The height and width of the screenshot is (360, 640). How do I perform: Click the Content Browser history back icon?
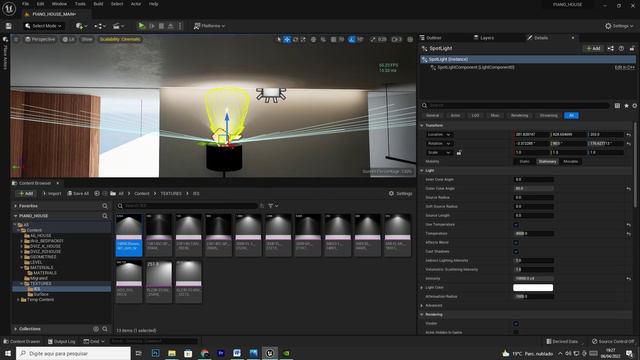[x=97, y=193]
